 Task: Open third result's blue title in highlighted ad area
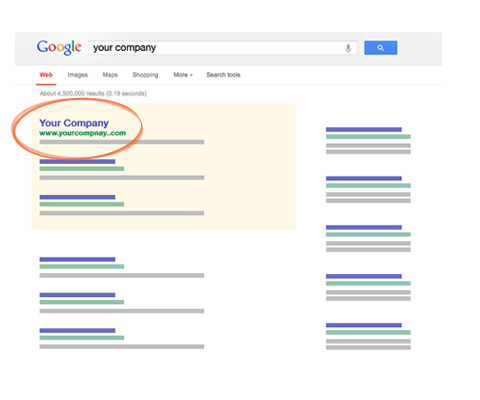point(77,197)
